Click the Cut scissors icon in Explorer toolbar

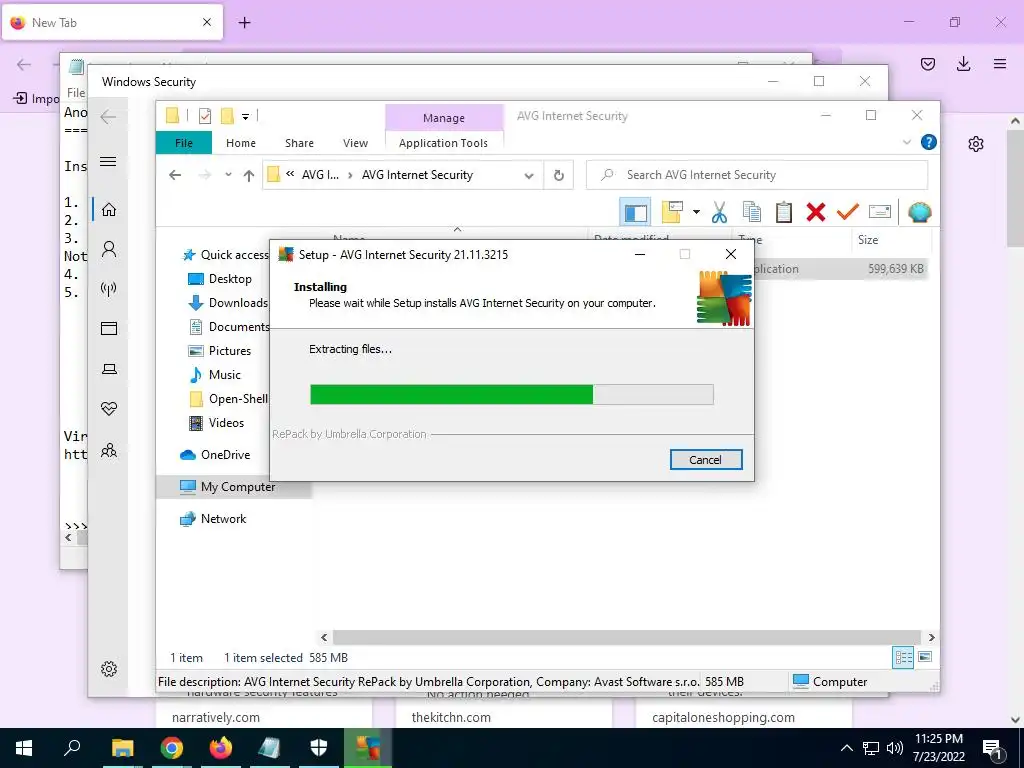click(719, 212)
